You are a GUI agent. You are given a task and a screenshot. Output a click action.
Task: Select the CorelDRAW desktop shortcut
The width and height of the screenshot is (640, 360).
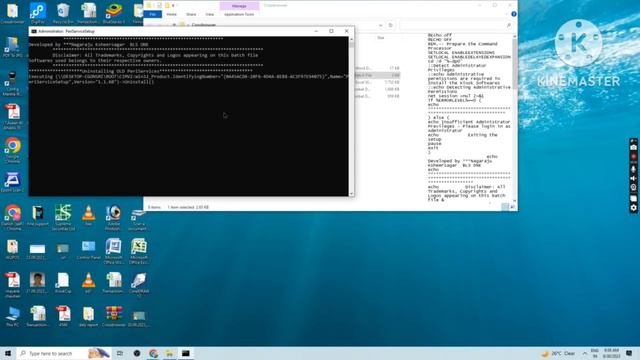[x=139, y=285]
